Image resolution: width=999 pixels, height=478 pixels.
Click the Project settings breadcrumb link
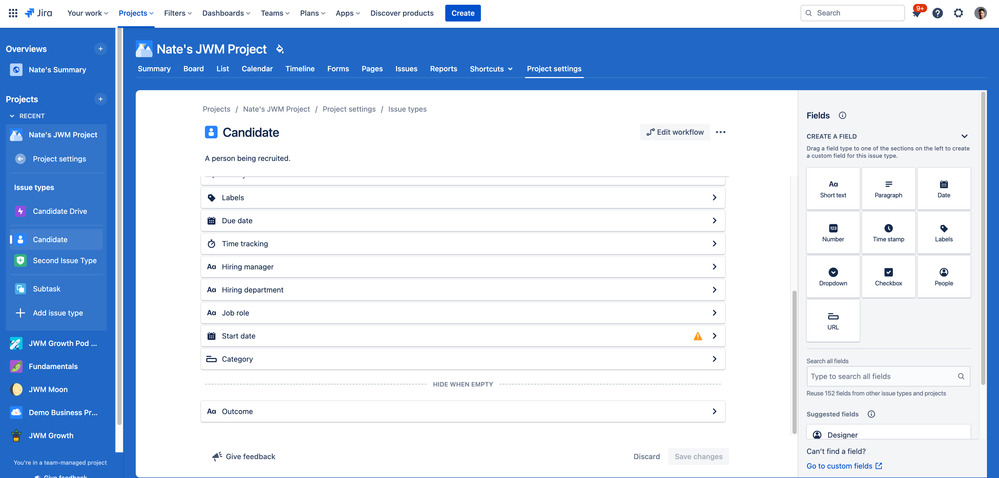[349, 109]
